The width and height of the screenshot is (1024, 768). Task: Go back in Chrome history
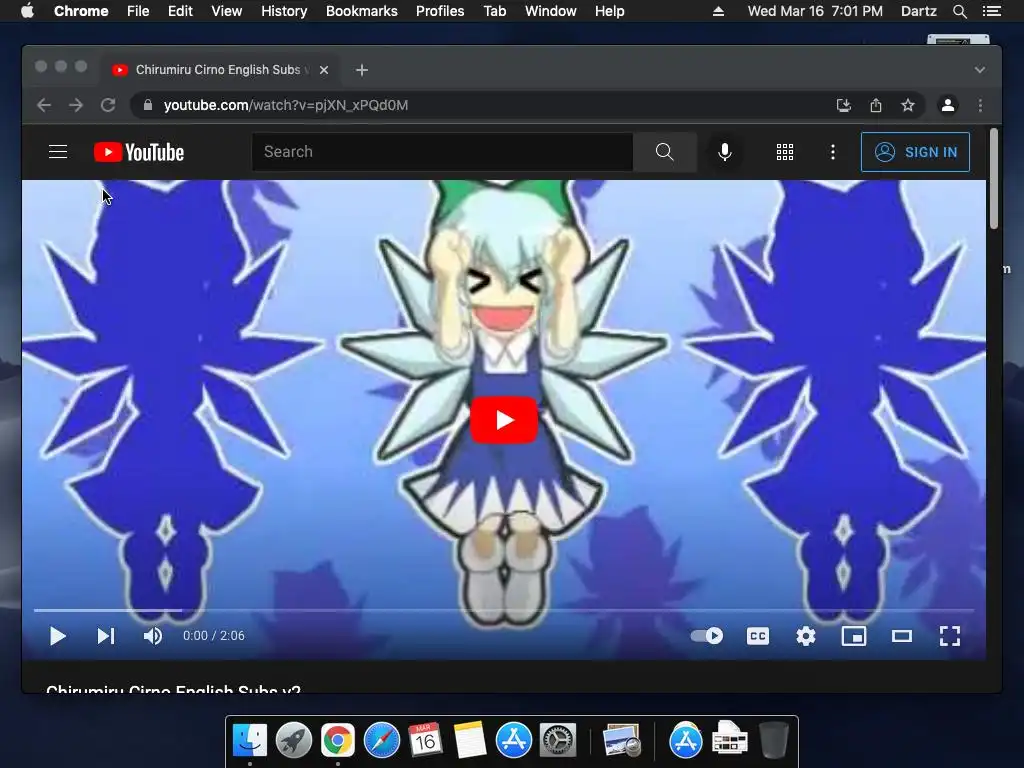[x=44, y=105]
